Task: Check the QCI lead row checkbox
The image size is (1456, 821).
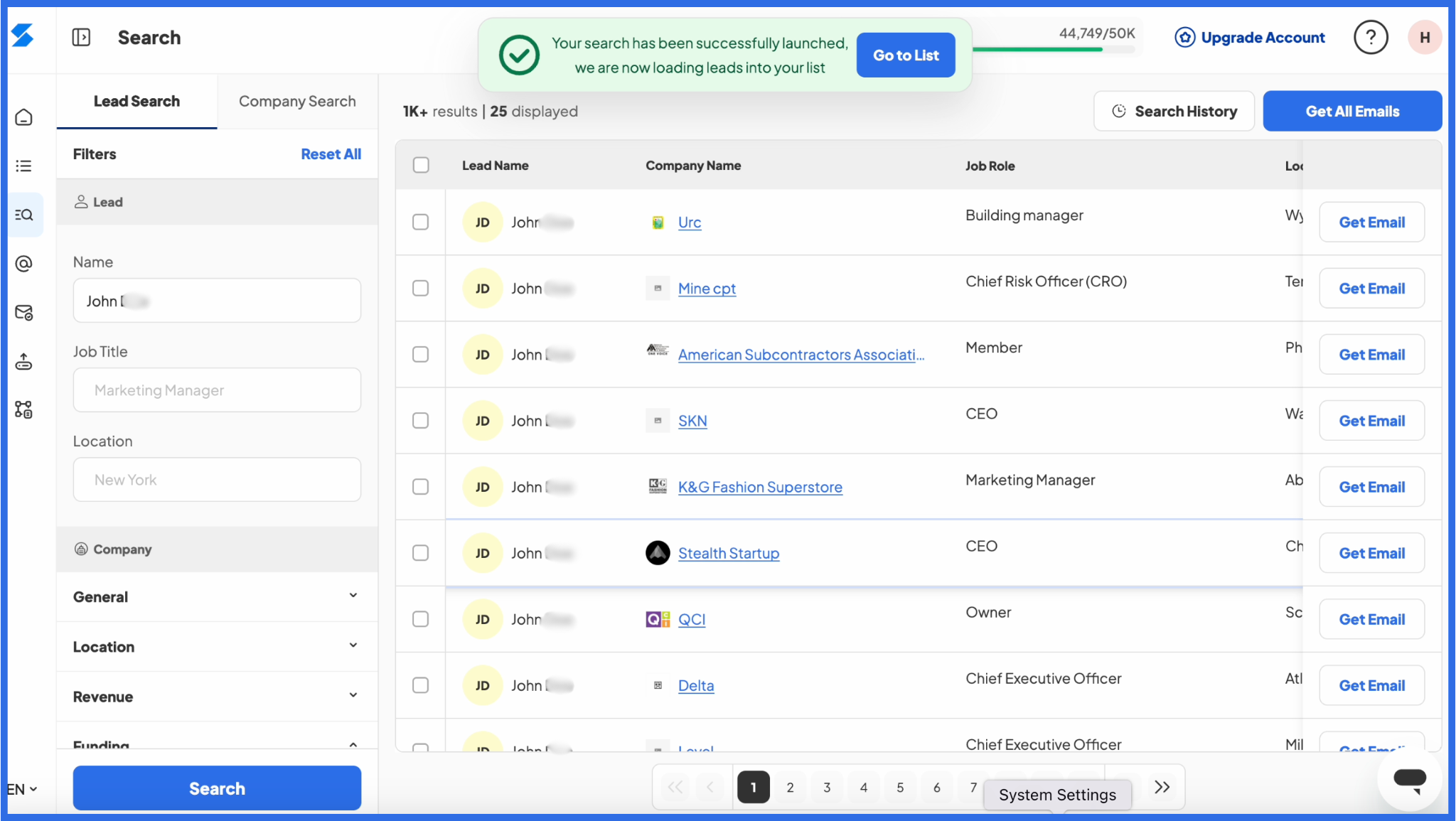Action: point(421,618)
